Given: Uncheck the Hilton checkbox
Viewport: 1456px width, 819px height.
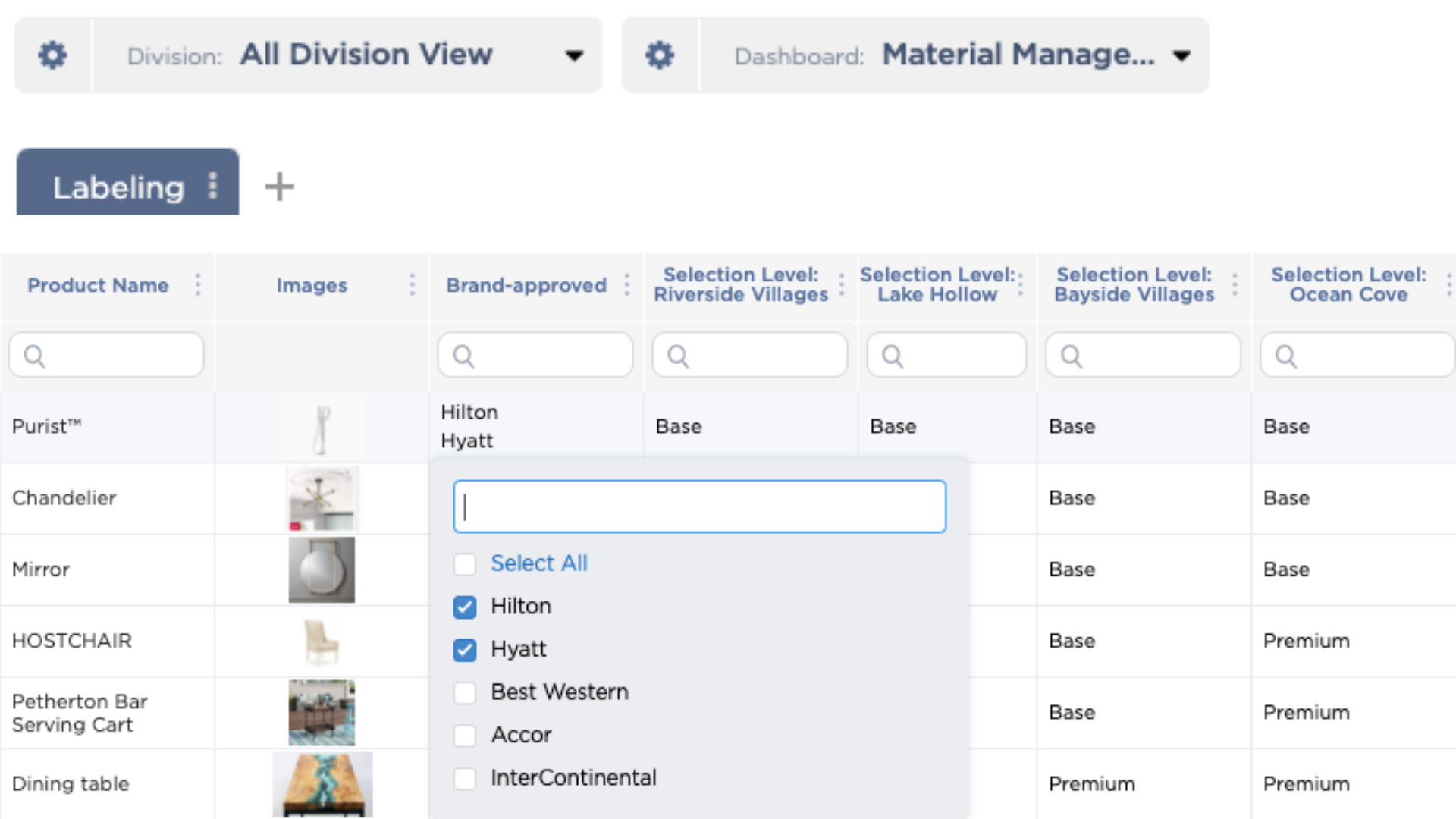Looking at the screenshot, I should (465, 607).
